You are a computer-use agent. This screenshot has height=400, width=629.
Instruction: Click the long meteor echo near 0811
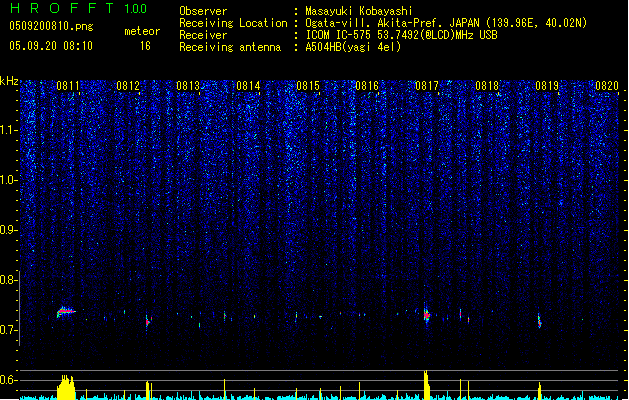(x=65, y=312)
